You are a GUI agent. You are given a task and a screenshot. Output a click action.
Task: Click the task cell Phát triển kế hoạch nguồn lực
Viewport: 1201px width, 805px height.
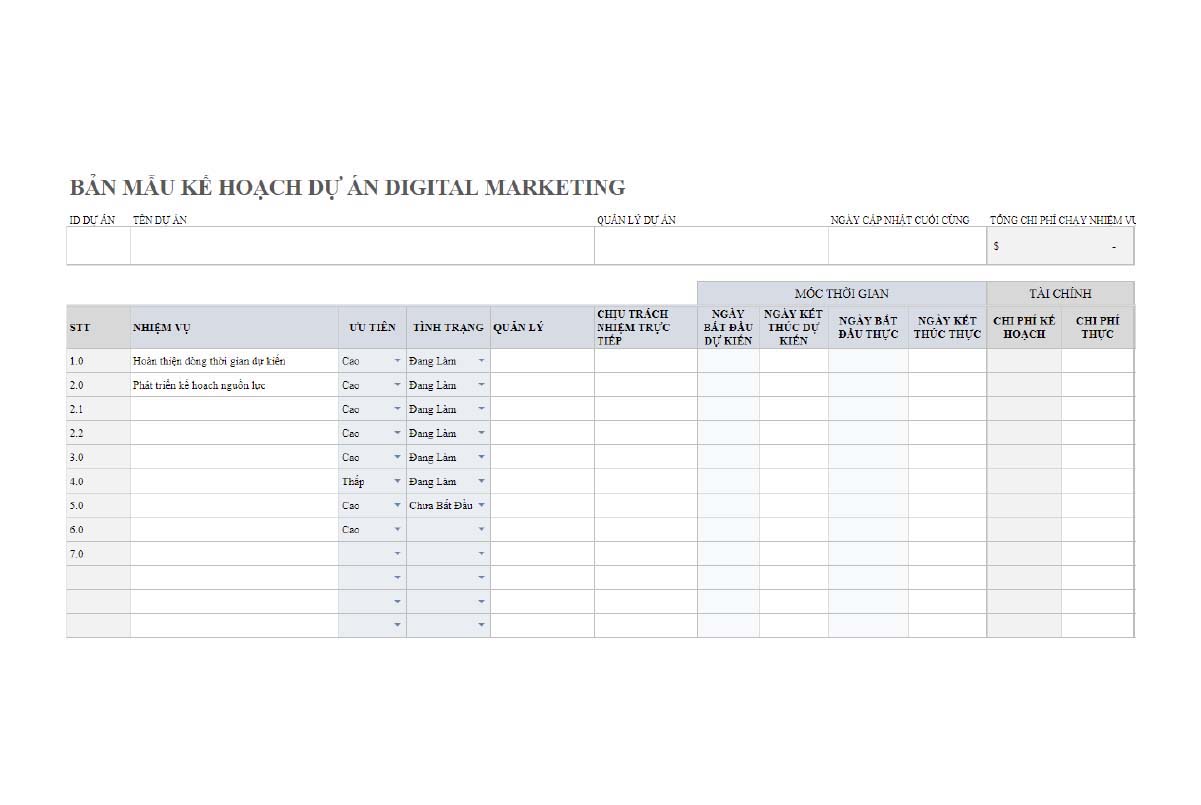click(234, 385)
